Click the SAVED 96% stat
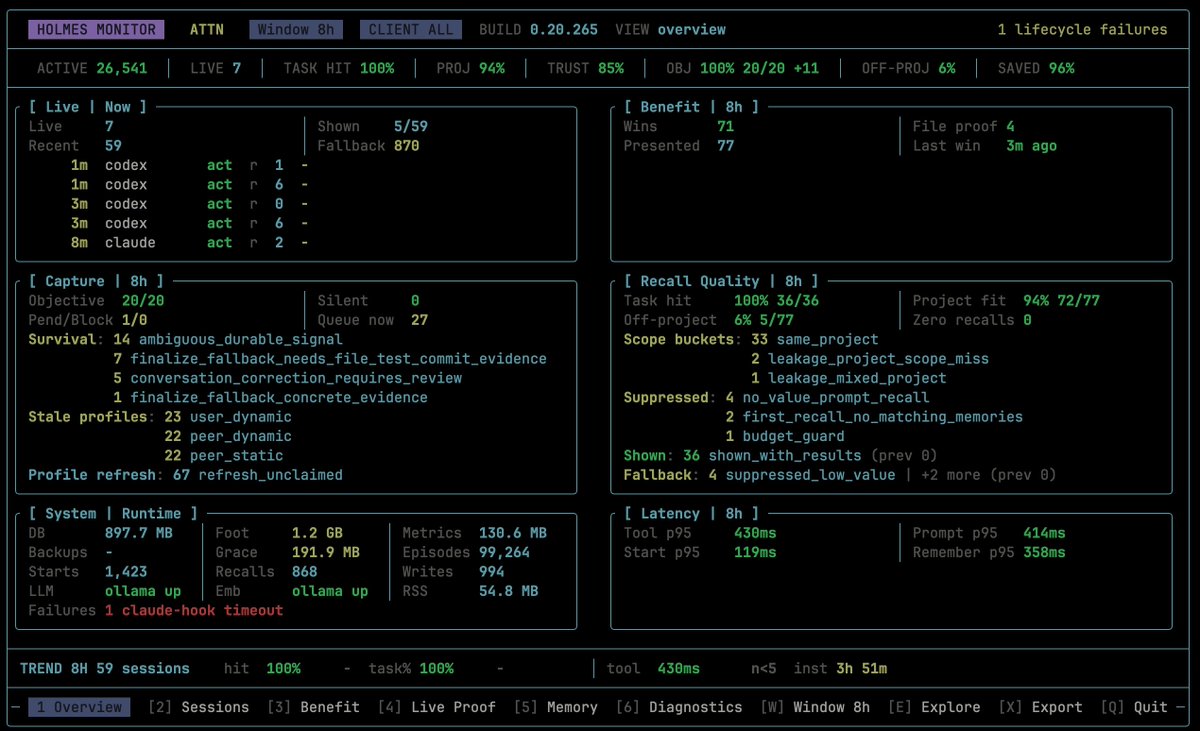 click(1036, 69)
